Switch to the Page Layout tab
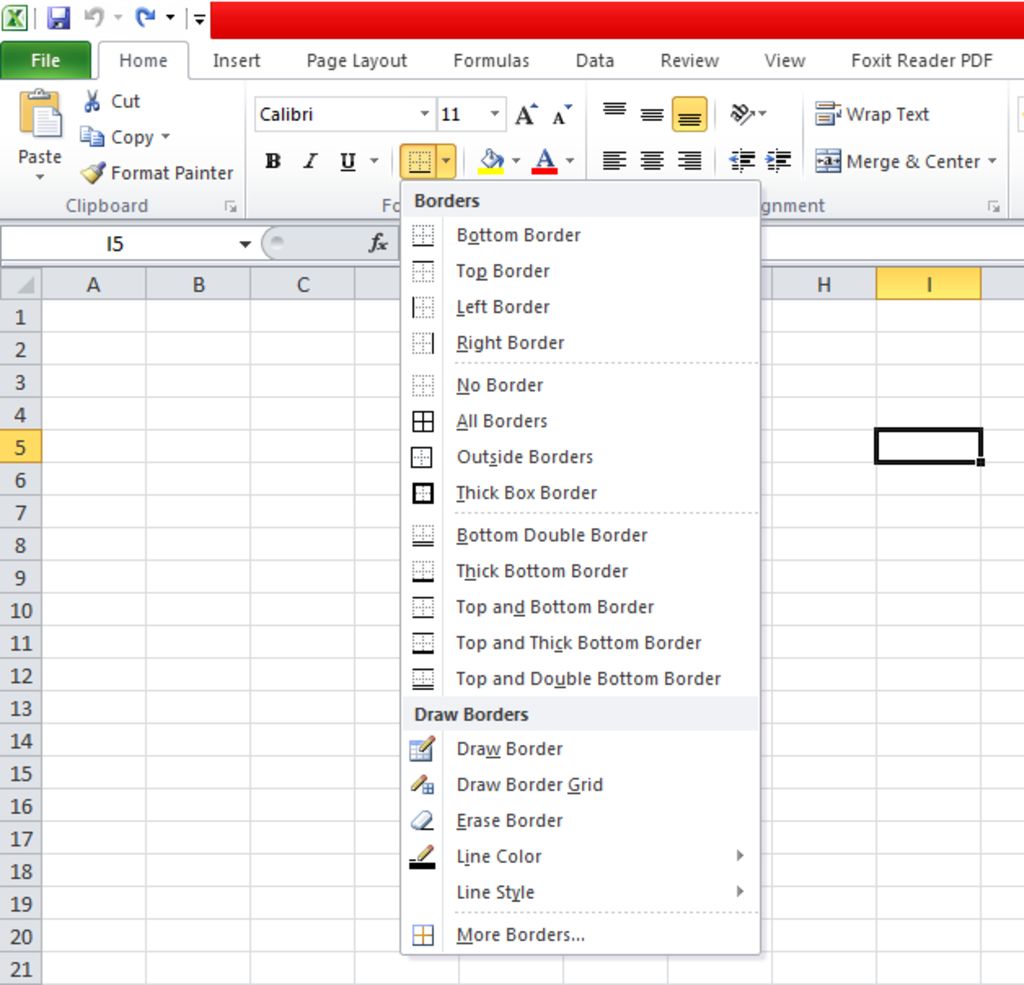Image resolution: width=1024 pixels, height=985 pixels. click(357, 61)
